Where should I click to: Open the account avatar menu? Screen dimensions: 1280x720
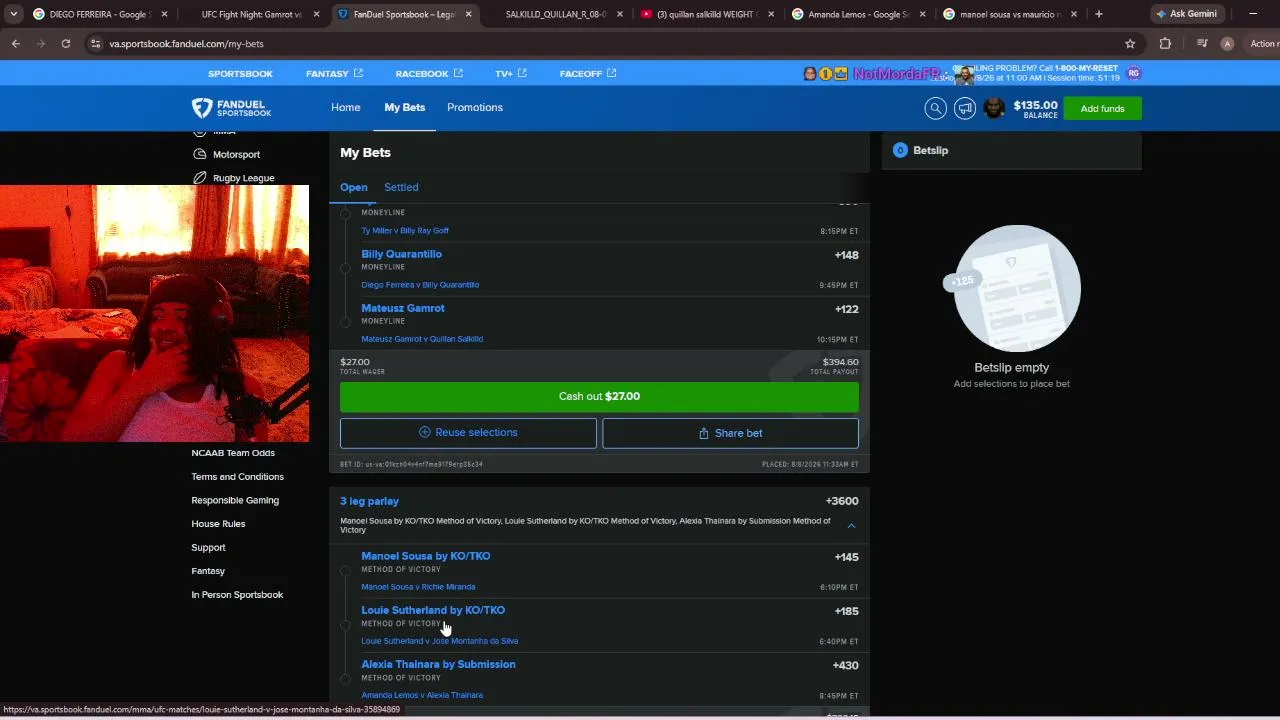click(x=994, y=108)
